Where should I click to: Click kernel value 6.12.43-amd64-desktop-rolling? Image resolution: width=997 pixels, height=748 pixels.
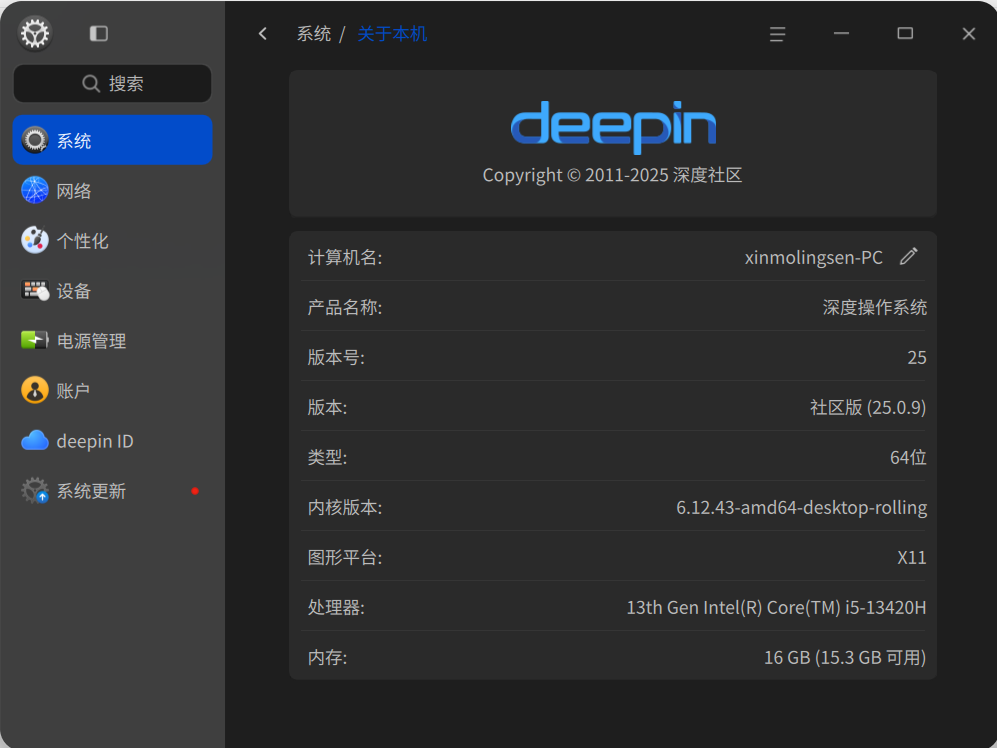[x=801, y=508]
